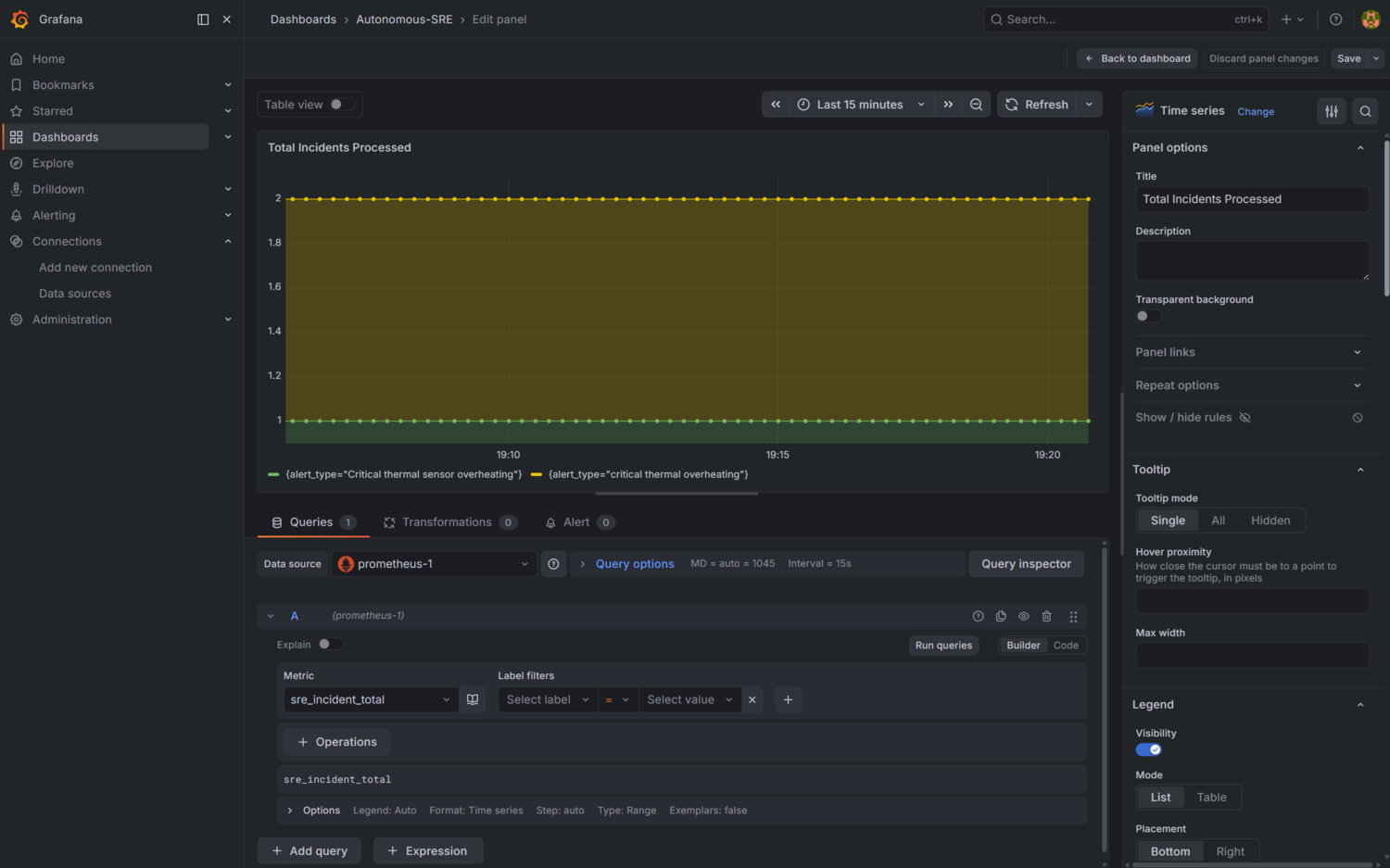Shift time range backward with double-left arrow

coord(776,105)
